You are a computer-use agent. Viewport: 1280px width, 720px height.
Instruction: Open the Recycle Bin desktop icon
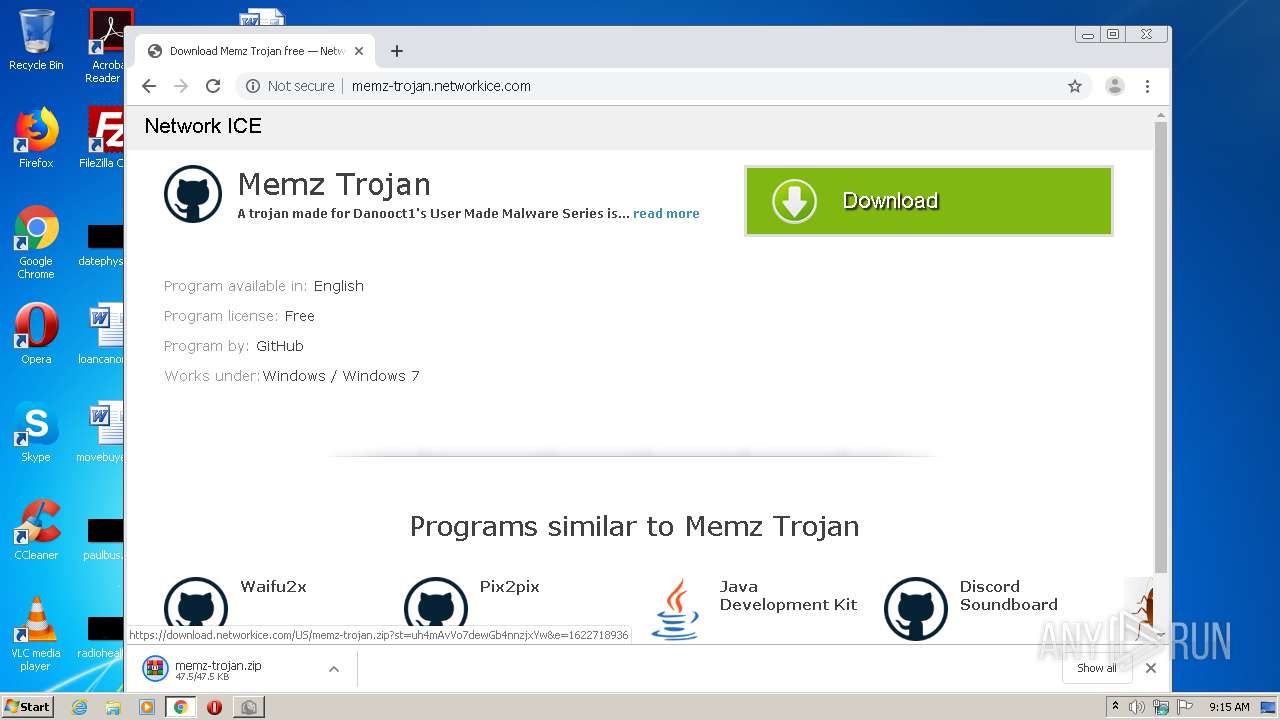pos(36,40)
